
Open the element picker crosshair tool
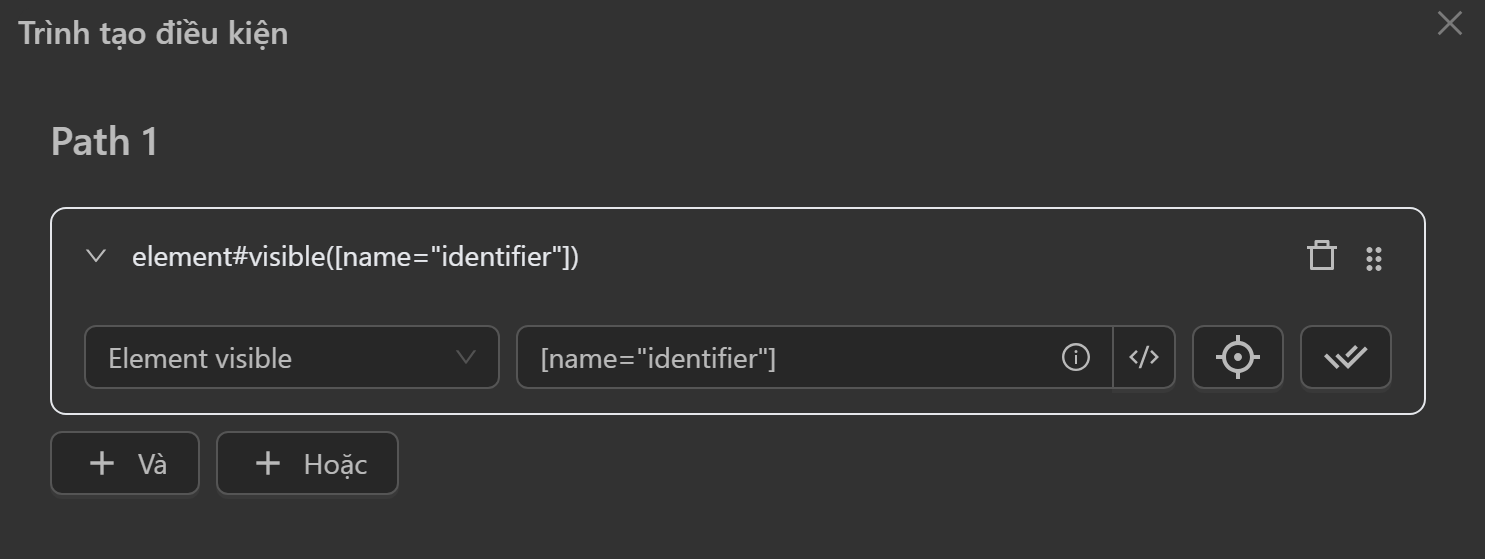pyautogui.click(x=1237, y=357)
